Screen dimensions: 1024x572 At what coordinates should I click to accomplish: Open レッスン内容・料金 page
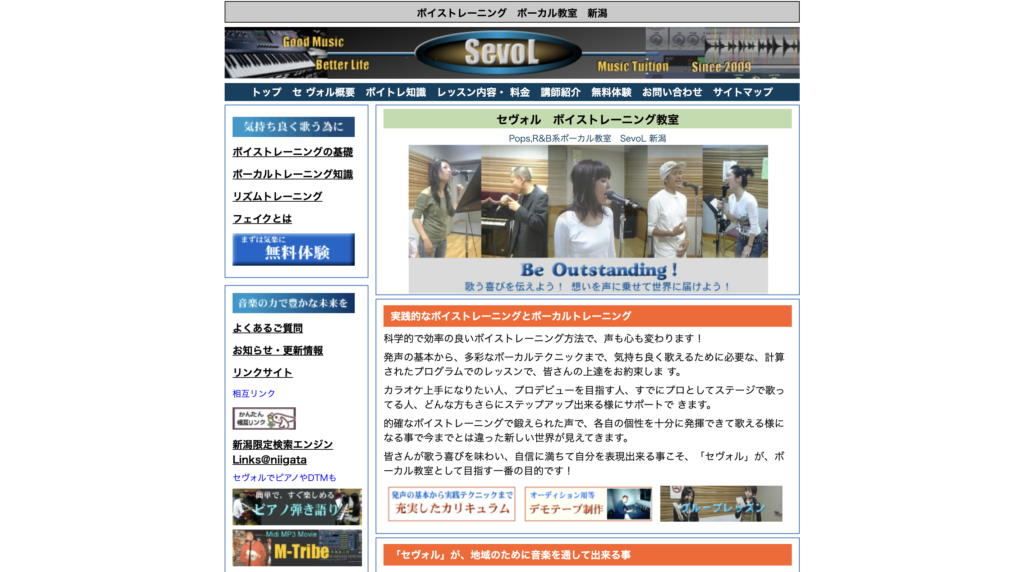[483, 92]
